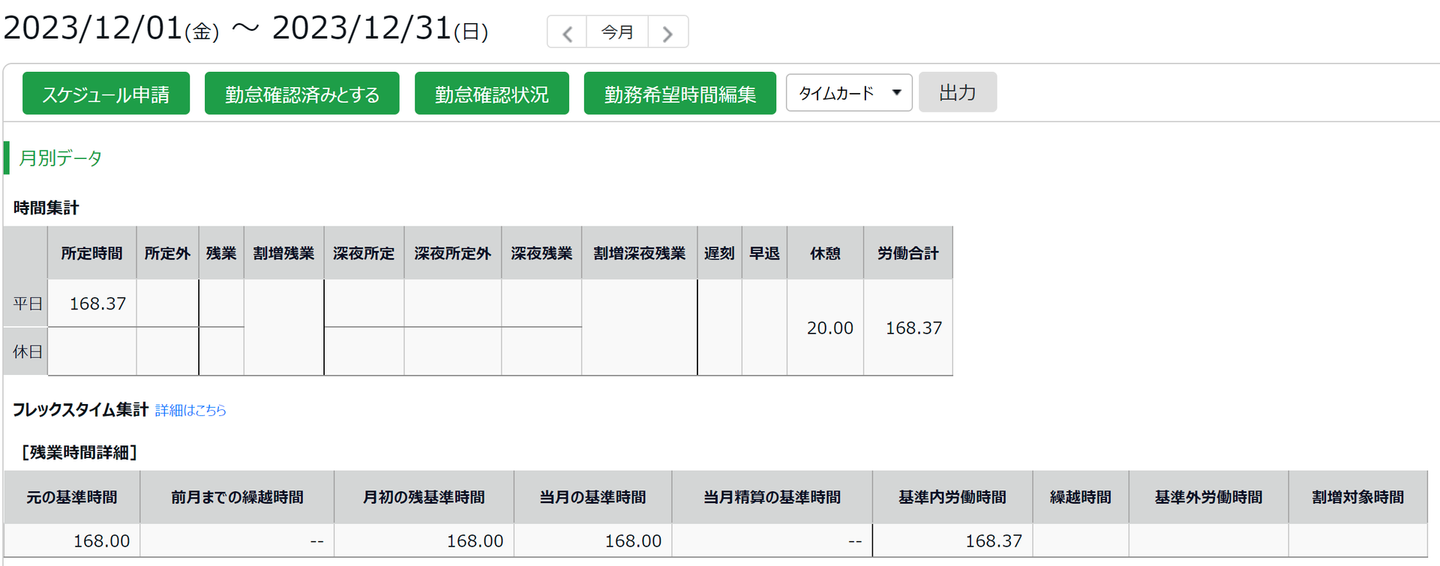Click the 平日 row label

pos(27,304)
